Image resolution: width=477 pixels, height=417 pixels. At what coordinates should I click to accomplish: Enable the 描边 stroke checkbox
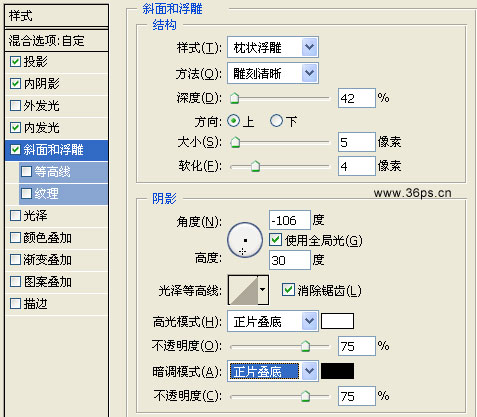15,304
